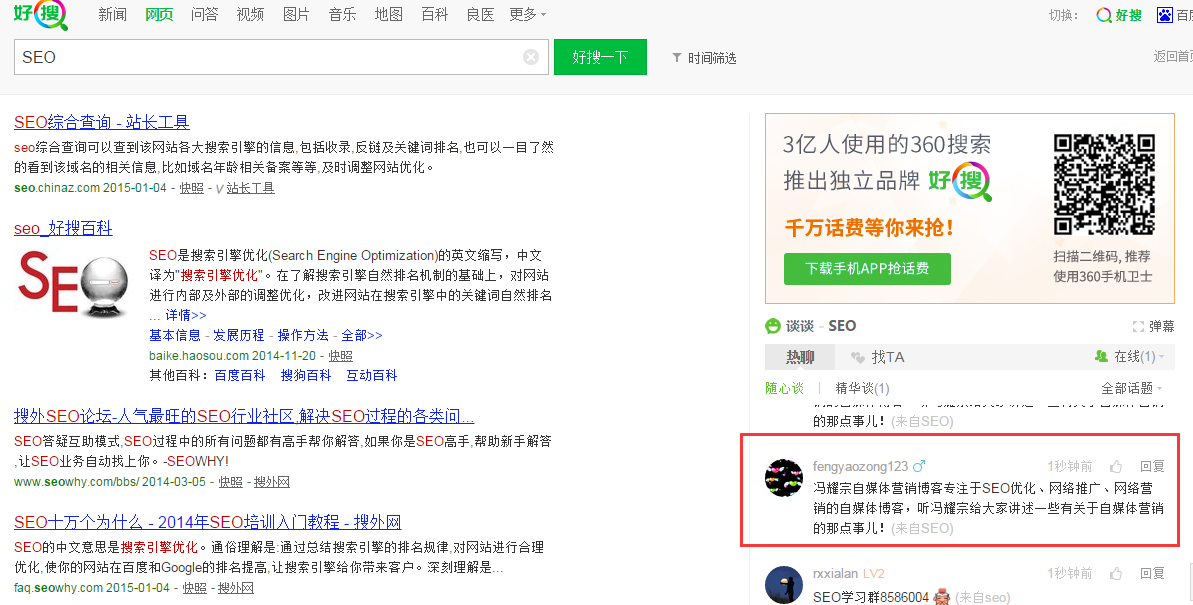Reply to fengyaozong123 via 回复
Image resolution: width=1193 pixels, height=605 pixels.
pos(1153,466)
